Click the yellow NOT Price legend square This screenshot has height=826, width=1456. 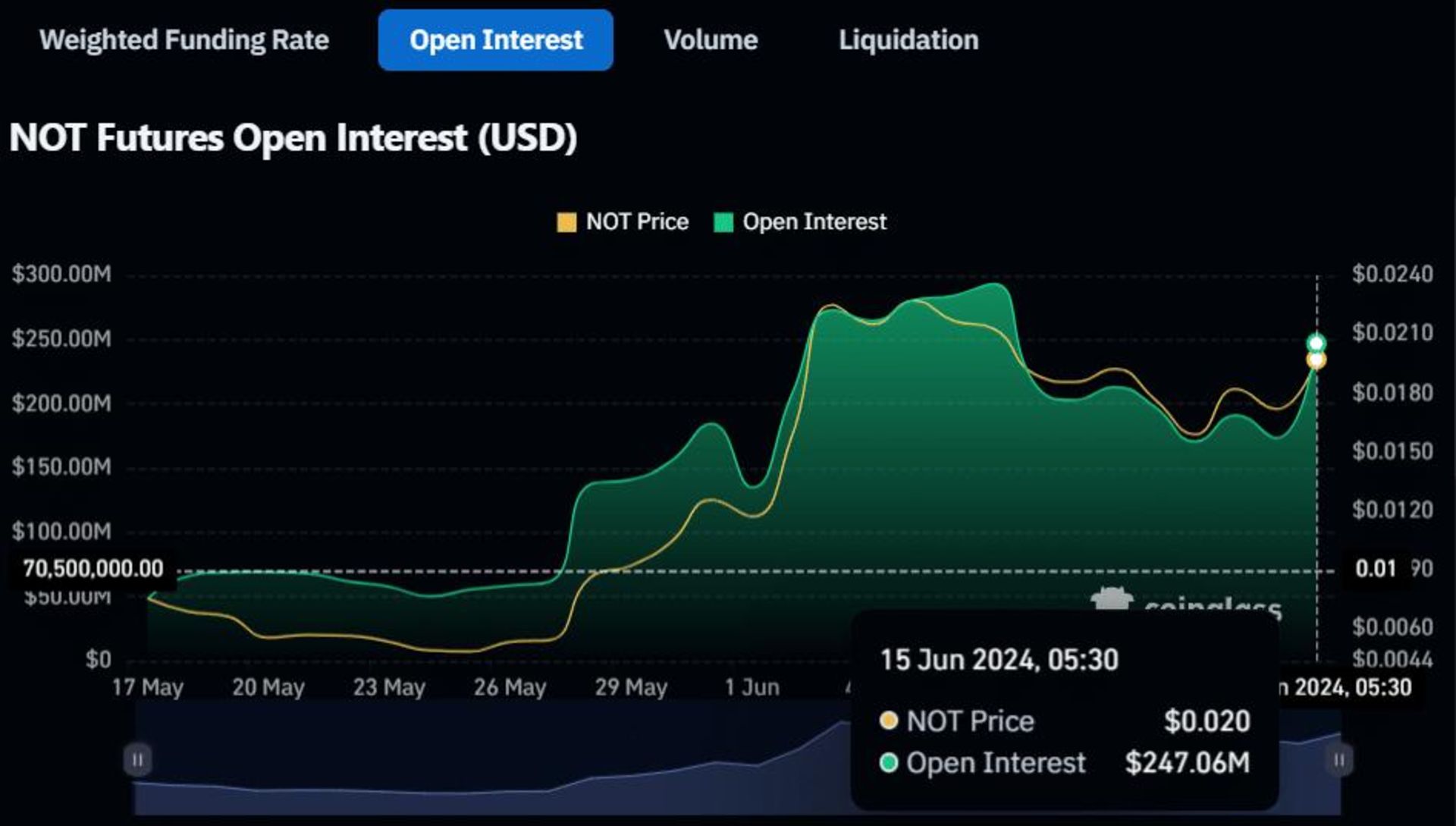coord(565,221)
